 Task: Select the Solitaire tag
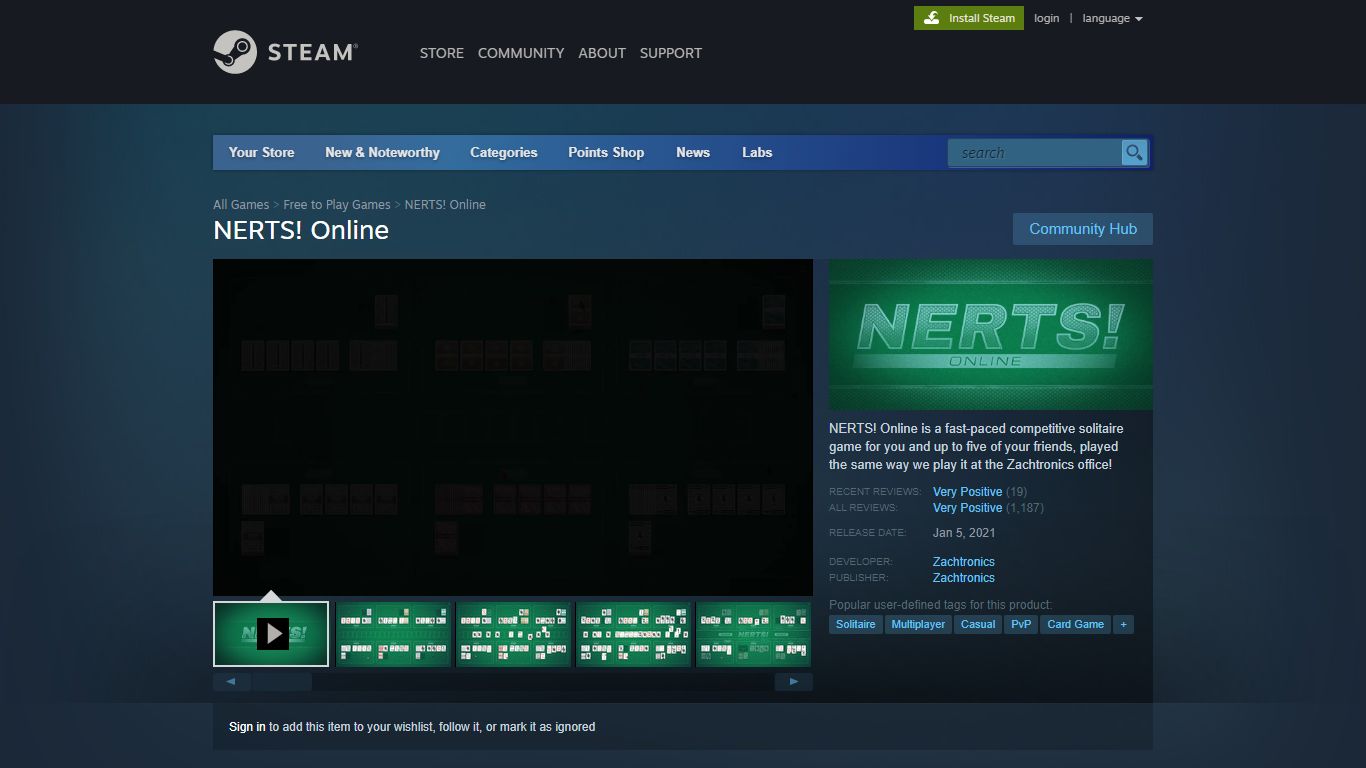click(855, 624)
